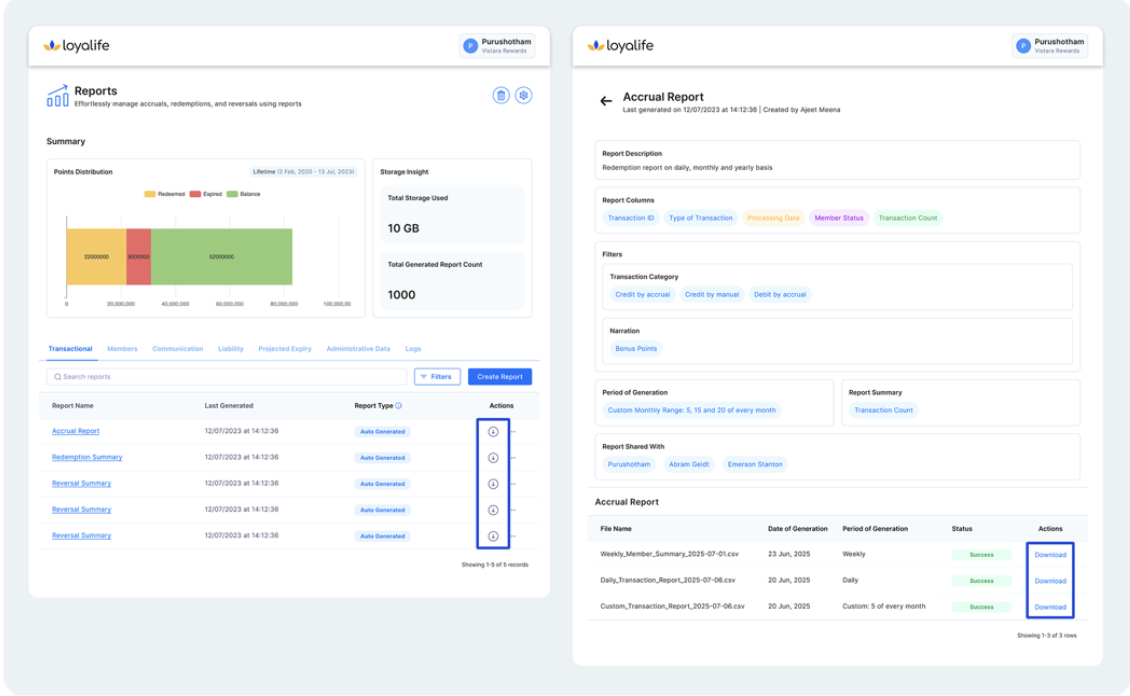This screenshot has height=696, width=1130.
Task: Click the Transaction ID column chip
Action: [631, 218]
